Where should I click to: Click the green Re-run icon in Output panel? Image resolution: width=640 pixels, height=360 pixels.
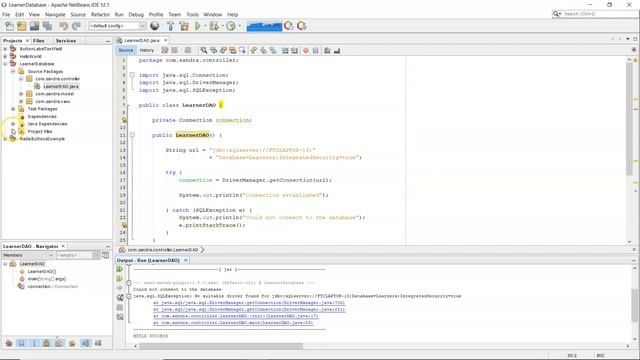pos(120,269)
